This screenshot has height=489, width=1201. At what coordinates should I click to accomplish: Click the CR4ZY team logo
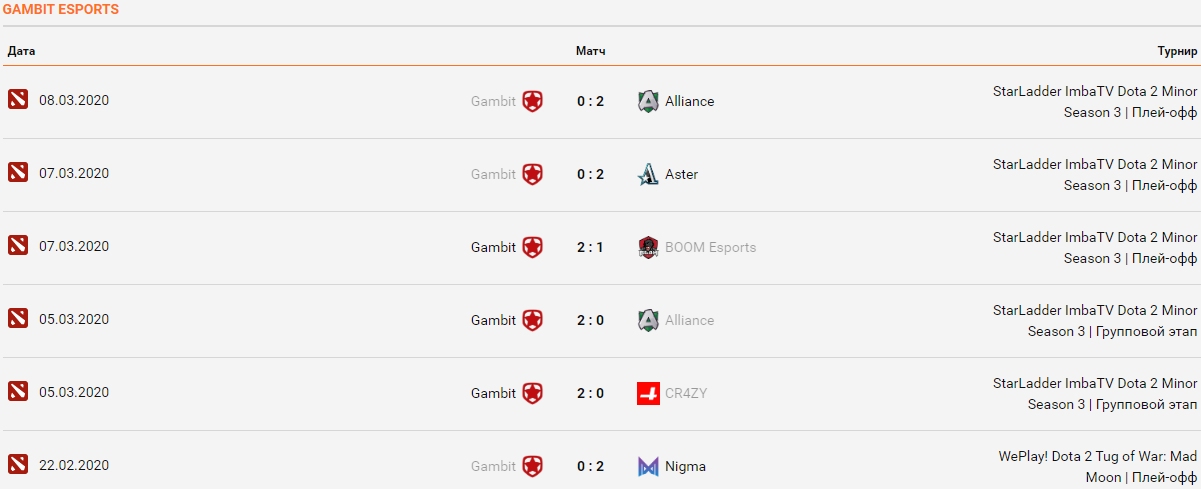click(x=648, y=393)
